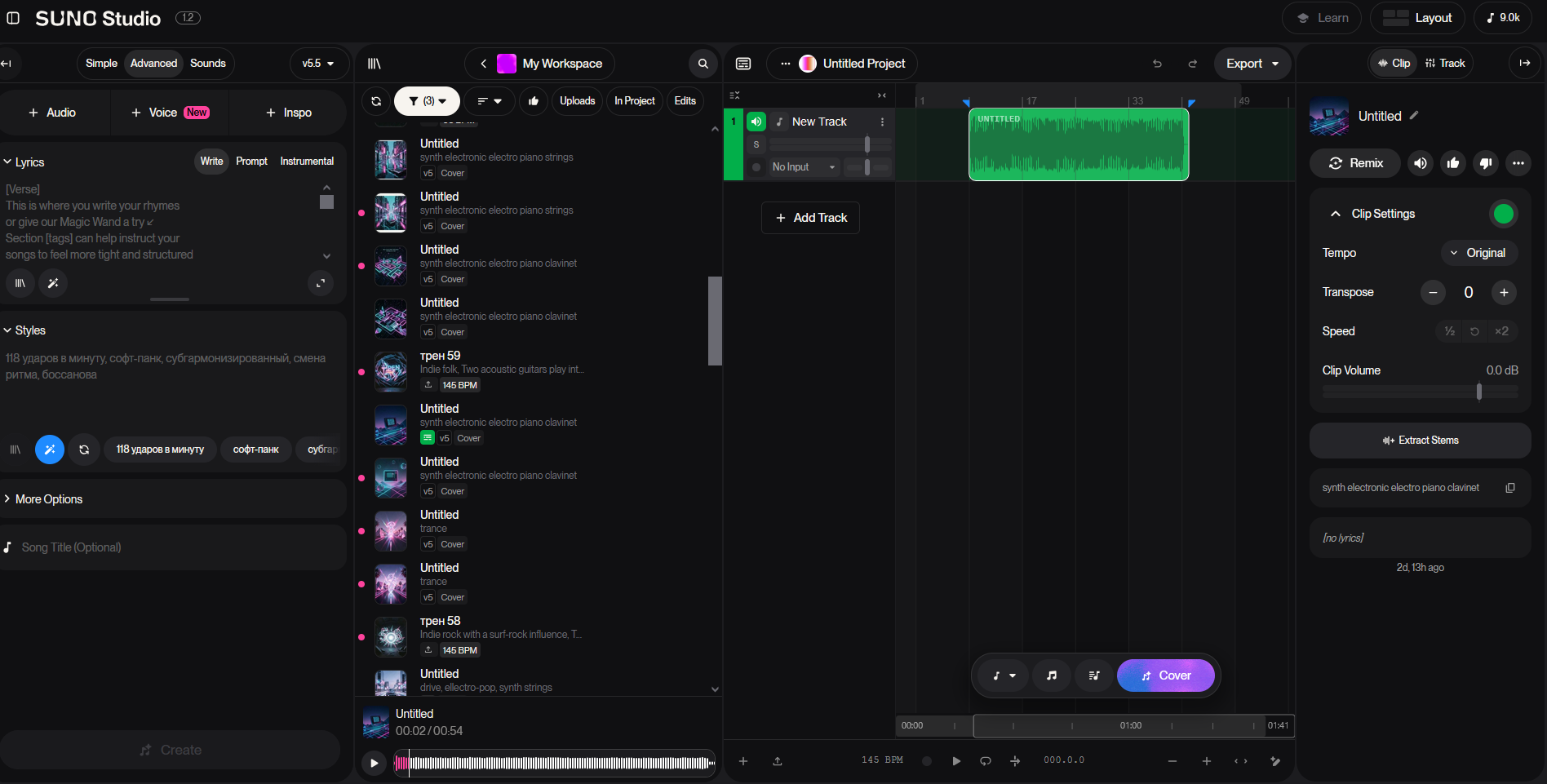Collapse the right clip panel
Screen dimensions: 1547x784
point(1525,63)
